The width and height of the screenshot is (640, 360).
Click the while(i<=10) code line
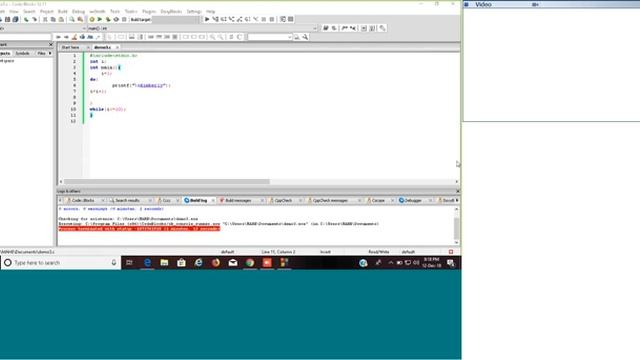tap(108, 109)
